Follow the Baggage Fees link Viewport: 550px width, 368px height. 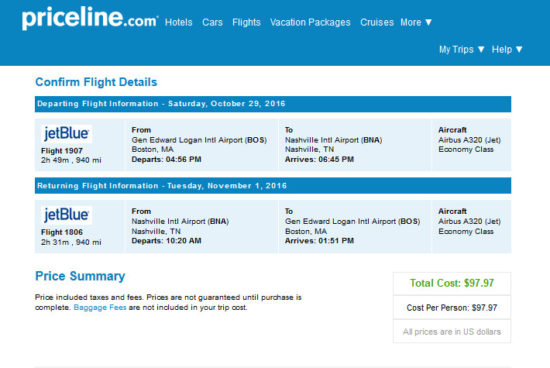[100, 308]
